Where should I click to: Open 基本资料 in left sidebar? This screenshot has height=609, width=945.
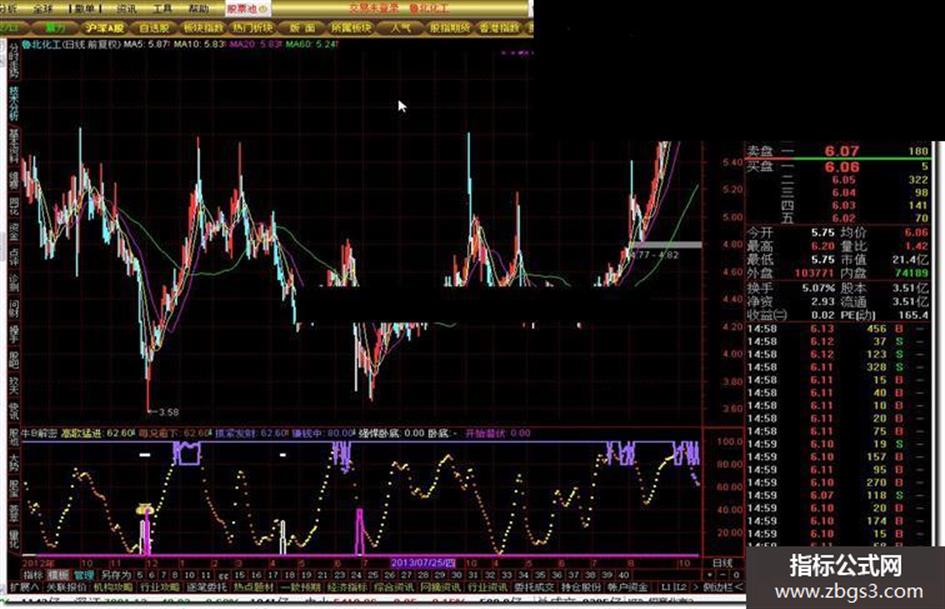click(13, 145)
